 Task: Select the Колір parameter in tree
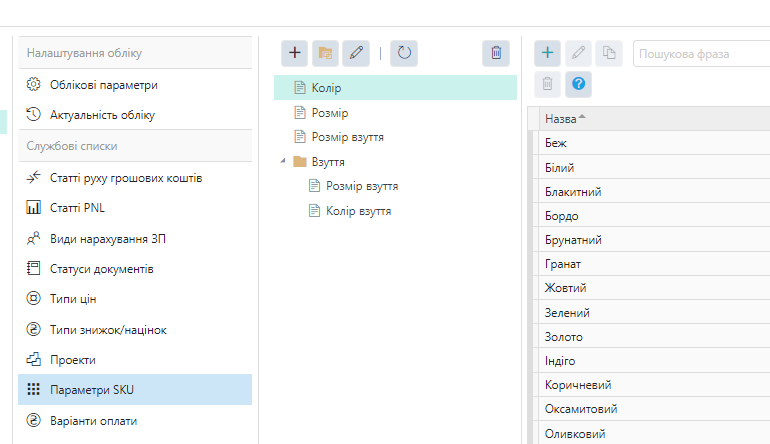(x=327, y=88)
